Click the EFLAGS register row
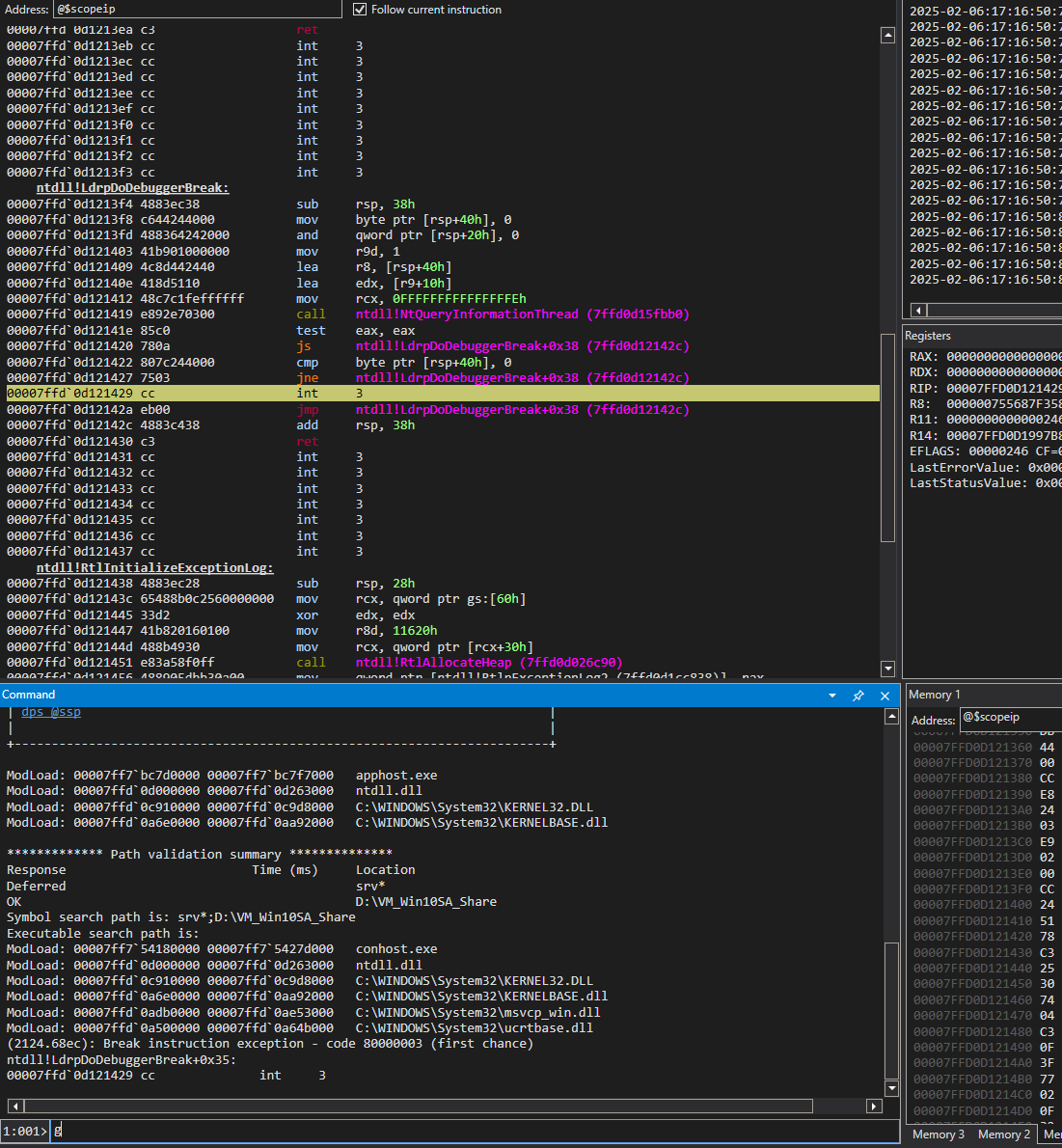The image size is (1062, 1148). (985, 451)
